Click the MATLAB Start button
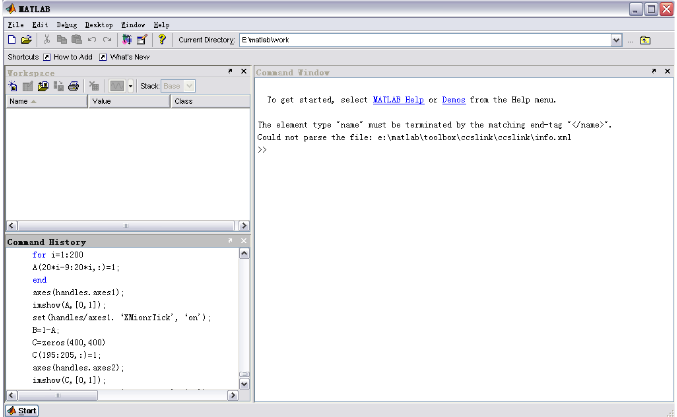 [22, 411]
